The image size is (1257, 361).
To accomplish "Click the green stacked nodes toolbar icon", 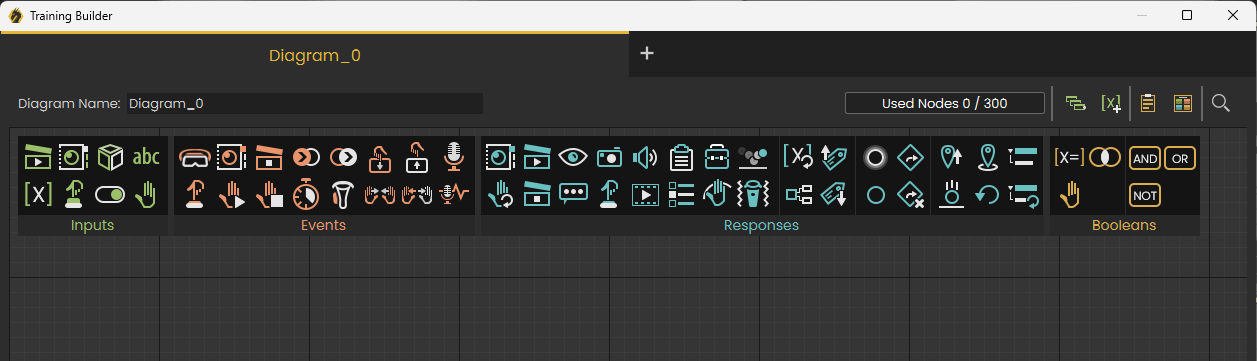I will tap(1076, 103).
